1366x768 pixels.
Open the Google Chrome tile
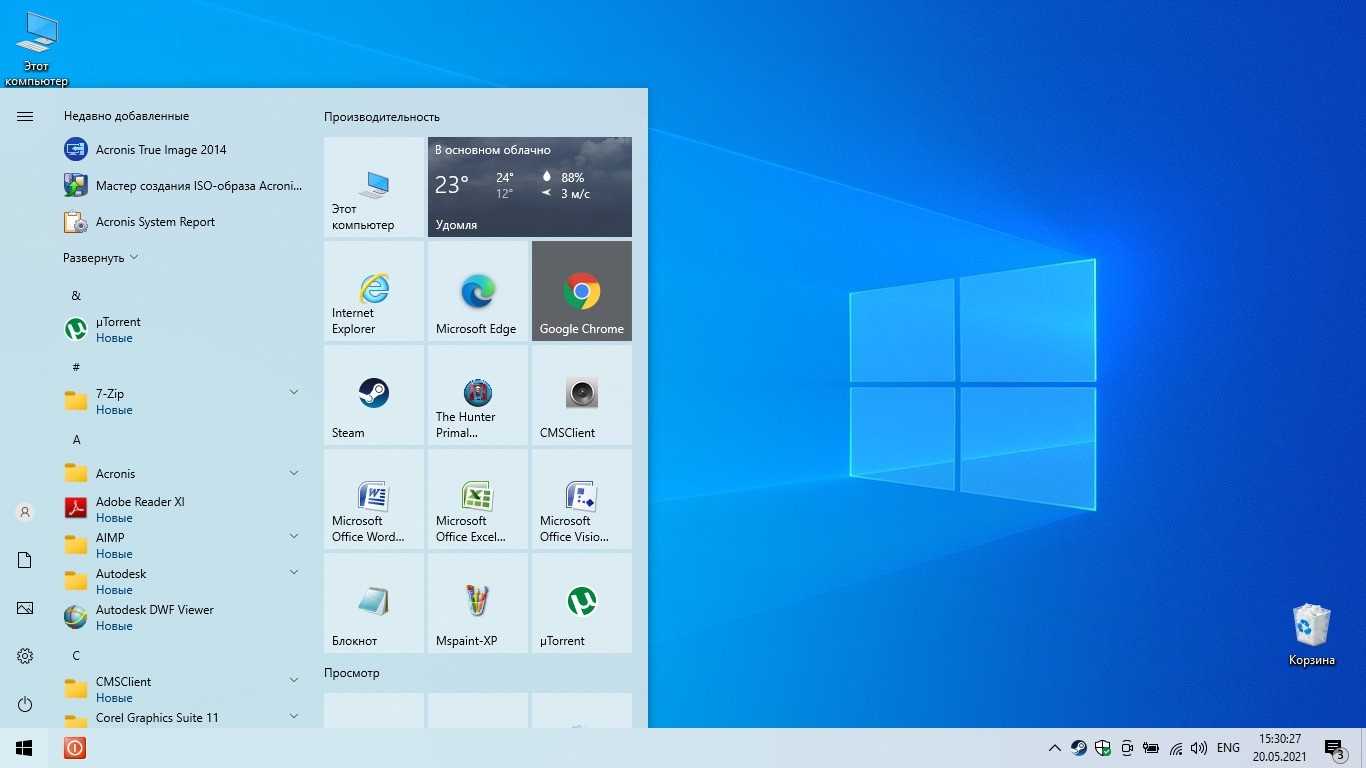click(x=581, y=291)
